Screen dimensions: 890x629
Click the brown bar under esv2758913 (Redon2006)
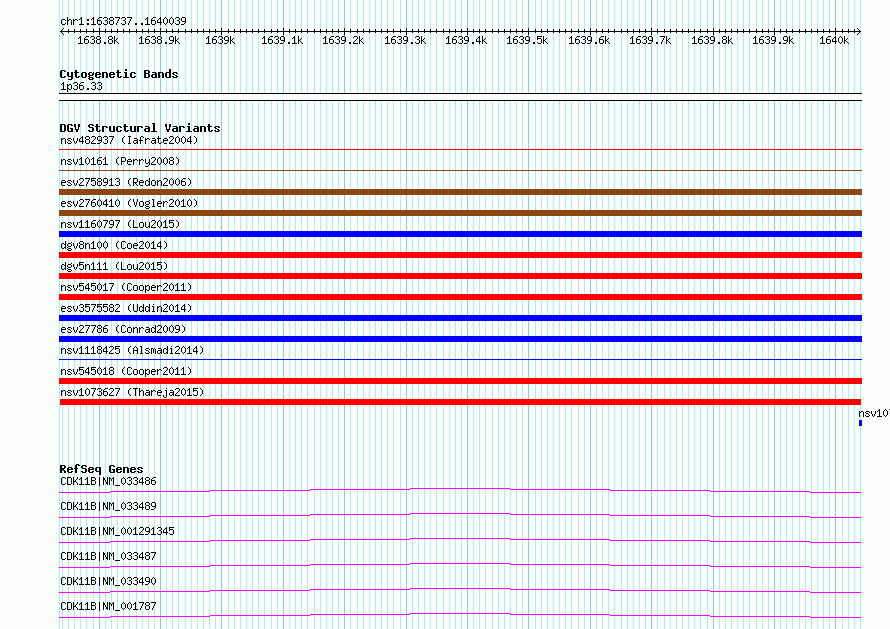coord(460,192)
